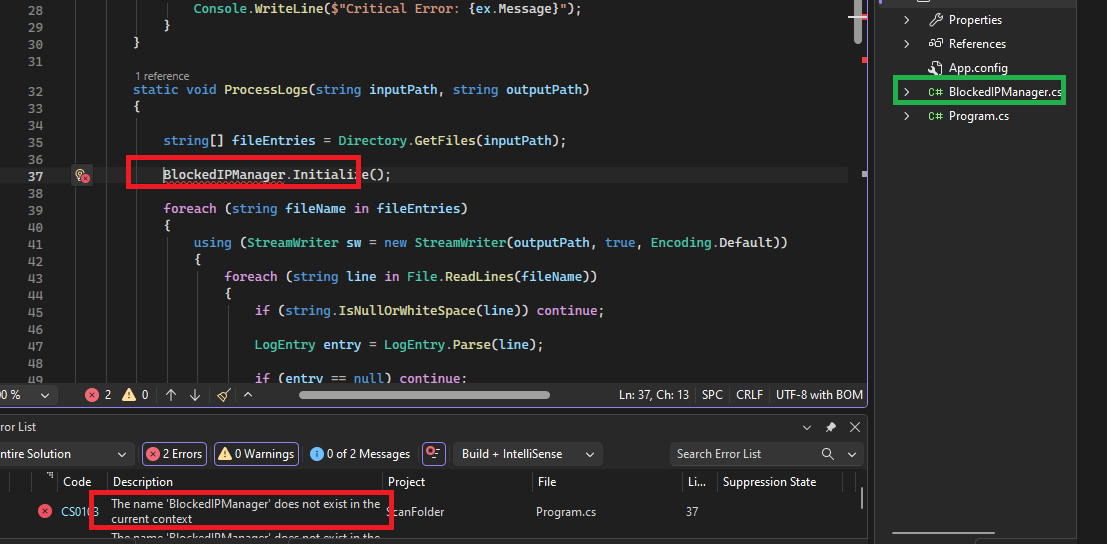Go to the previous issue with the up arrow
The width and height of the screenshot is (1107, 544).
170,395
